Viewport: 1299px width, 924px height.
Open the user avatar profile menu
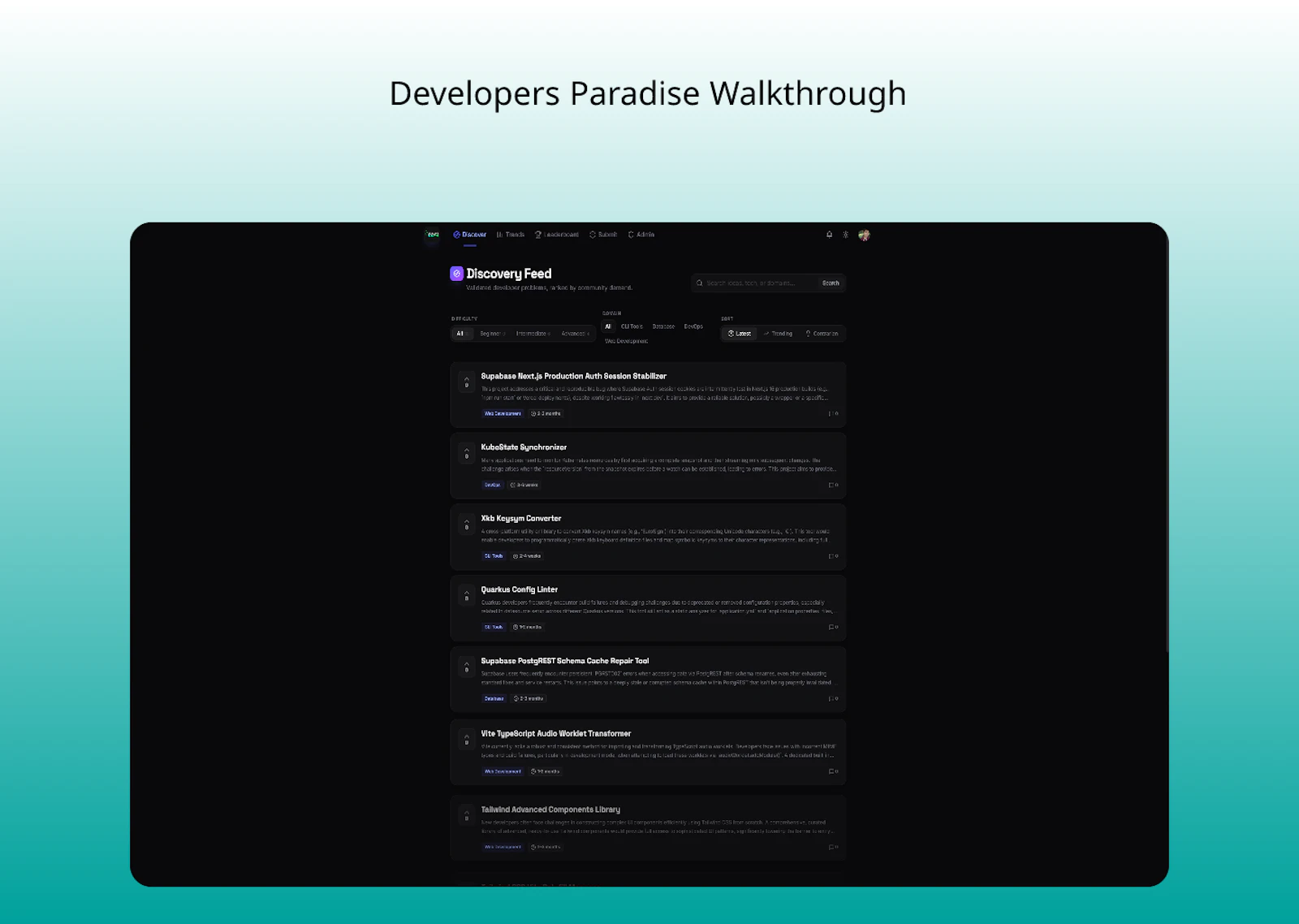pos(864,235)
